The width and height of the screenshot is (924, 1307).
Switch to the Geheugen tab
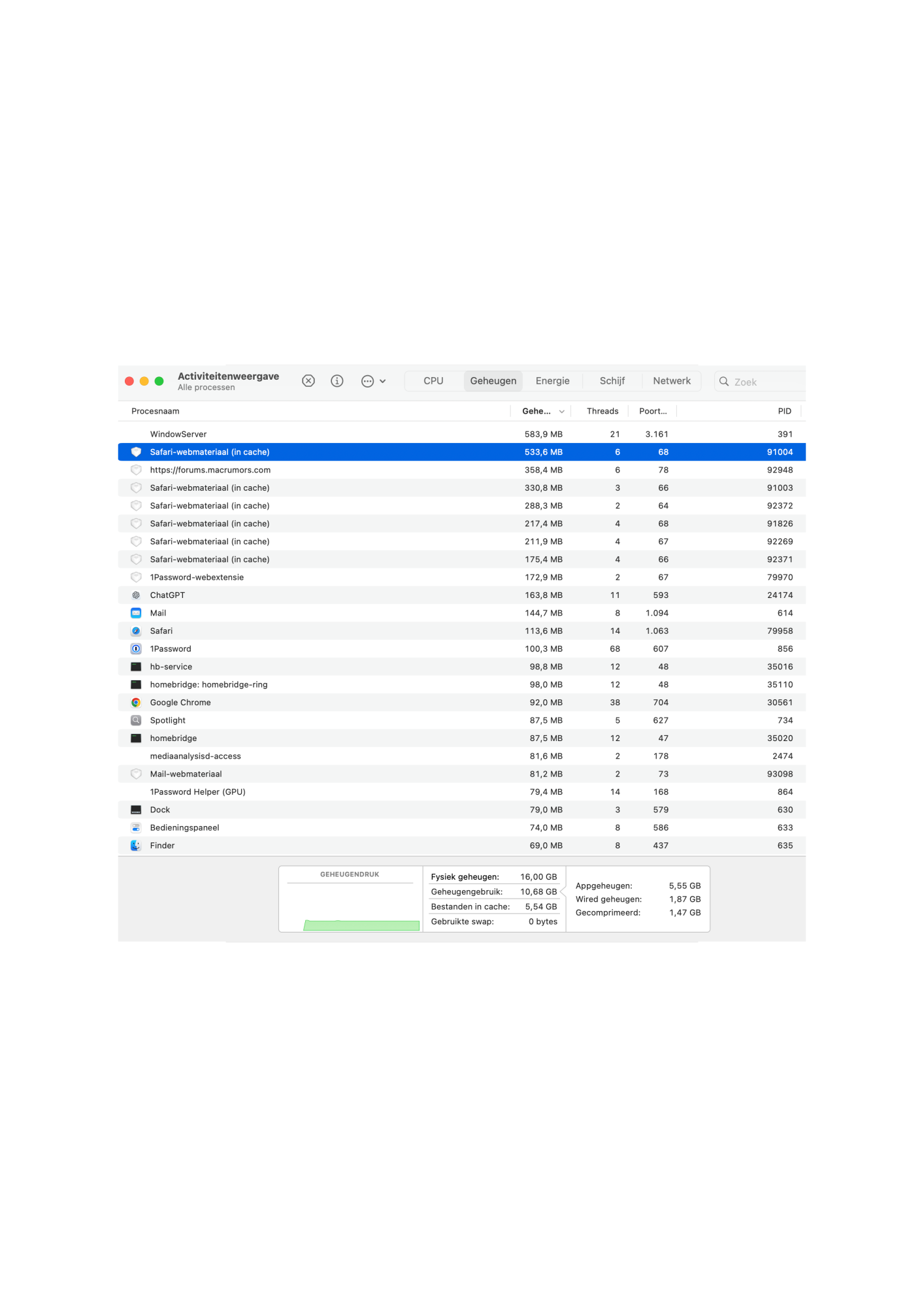(x=493, y=381)
